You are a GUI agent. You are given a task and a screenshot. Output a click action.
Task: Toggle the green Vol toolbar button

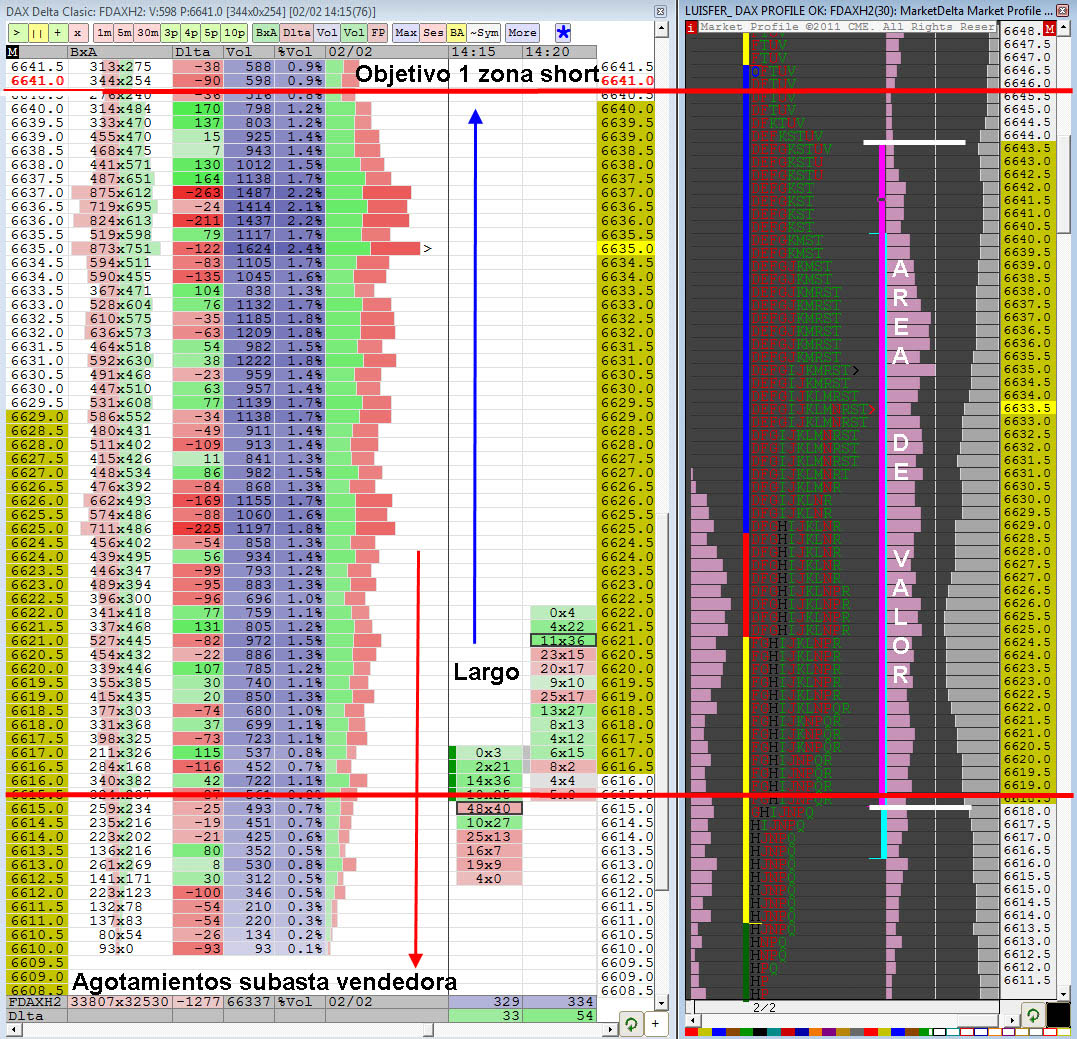pos(354,32)
